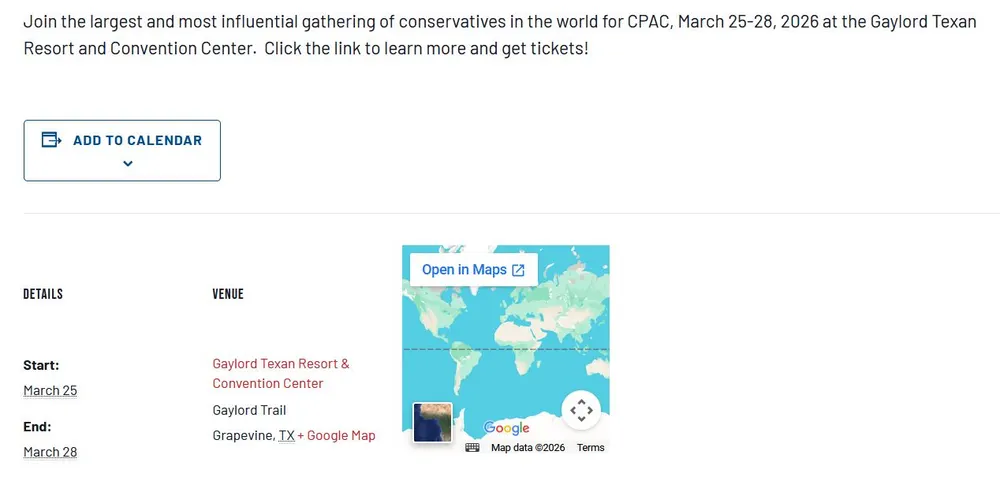This screenshot has height=477, width=1000.
Task: Click the March 28 end date
Action: (50, 452)
